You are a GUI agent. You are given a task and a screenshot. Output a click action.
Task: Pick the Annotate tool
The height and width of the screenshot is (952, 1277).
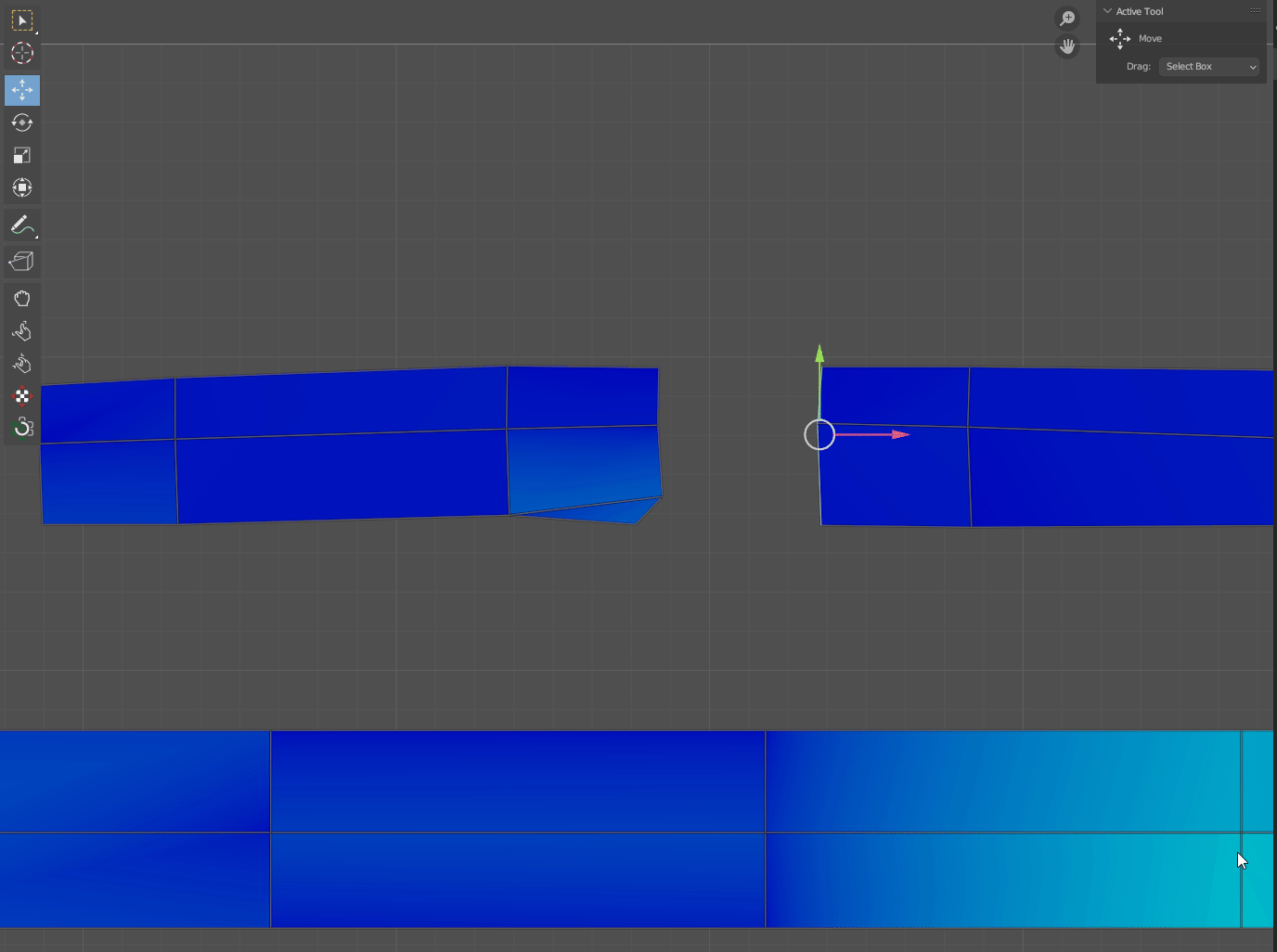click(x=22, y=225)
